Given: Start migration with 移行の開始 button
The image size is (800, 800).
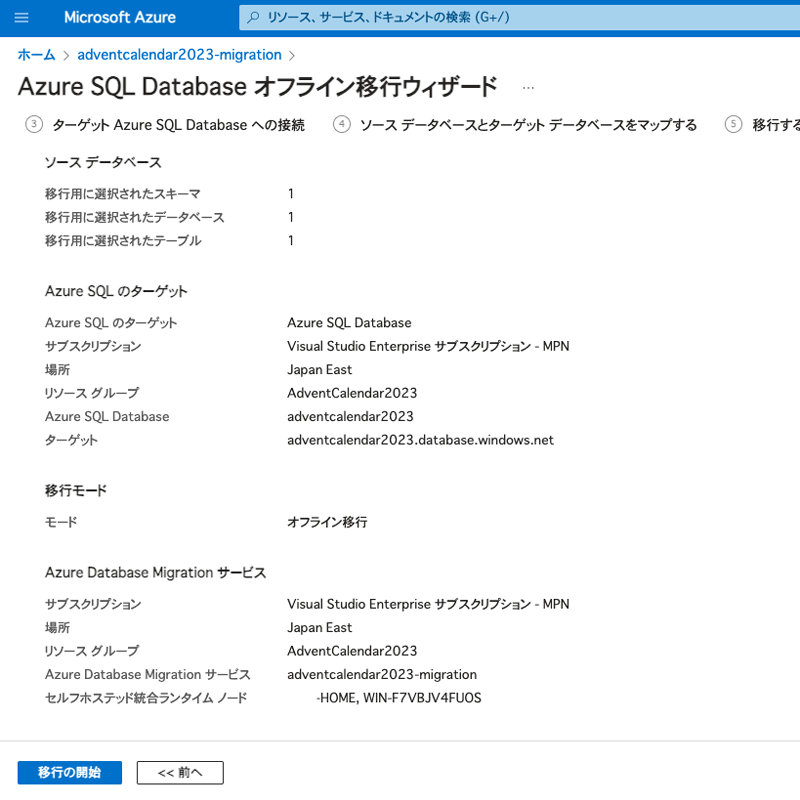Looking at the screenshot, I should [x=70, y=772].
